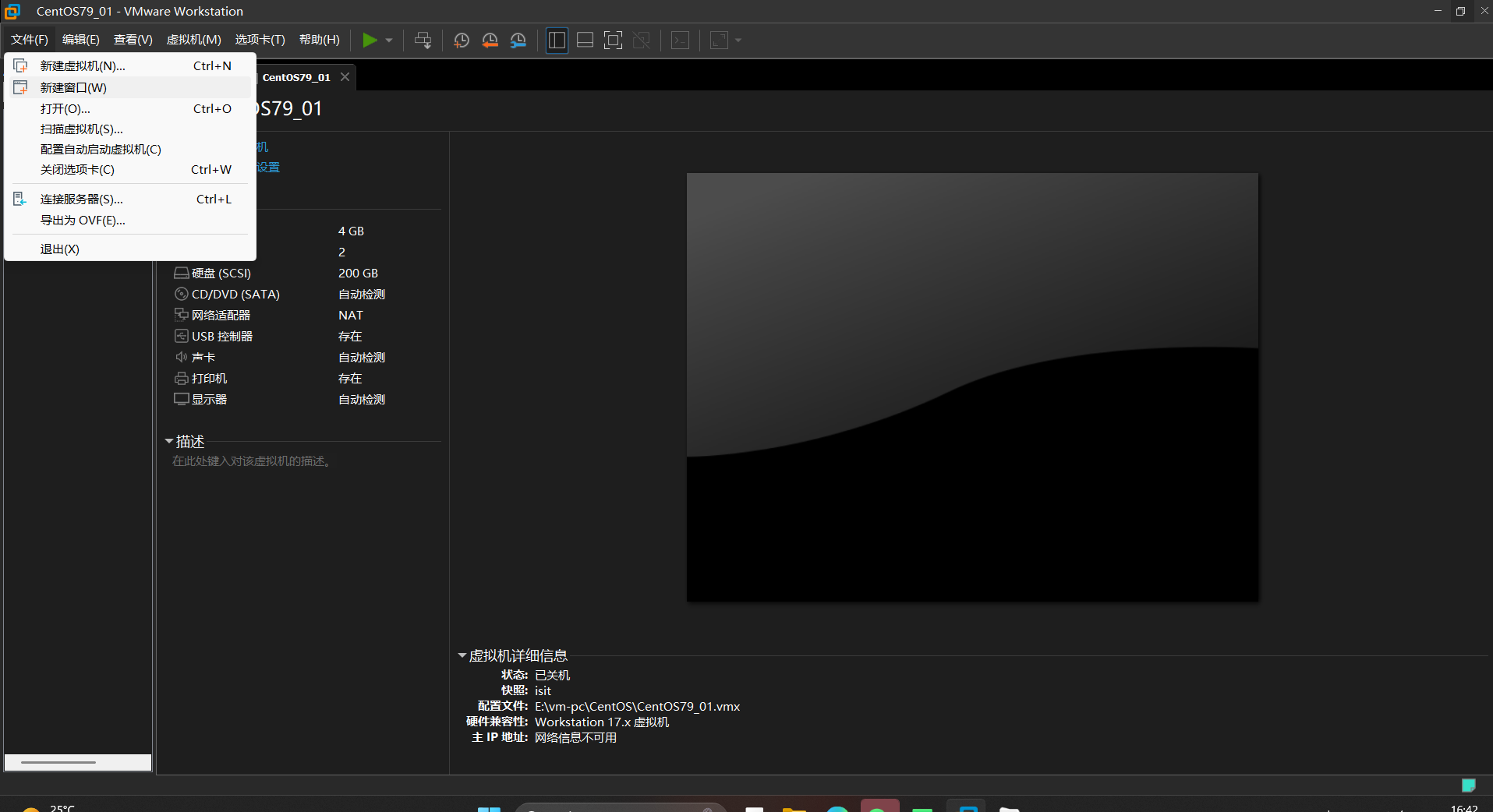Open the 虚拟机(M) menu
Screen dimensions: 1493x812
coord(194,40)
